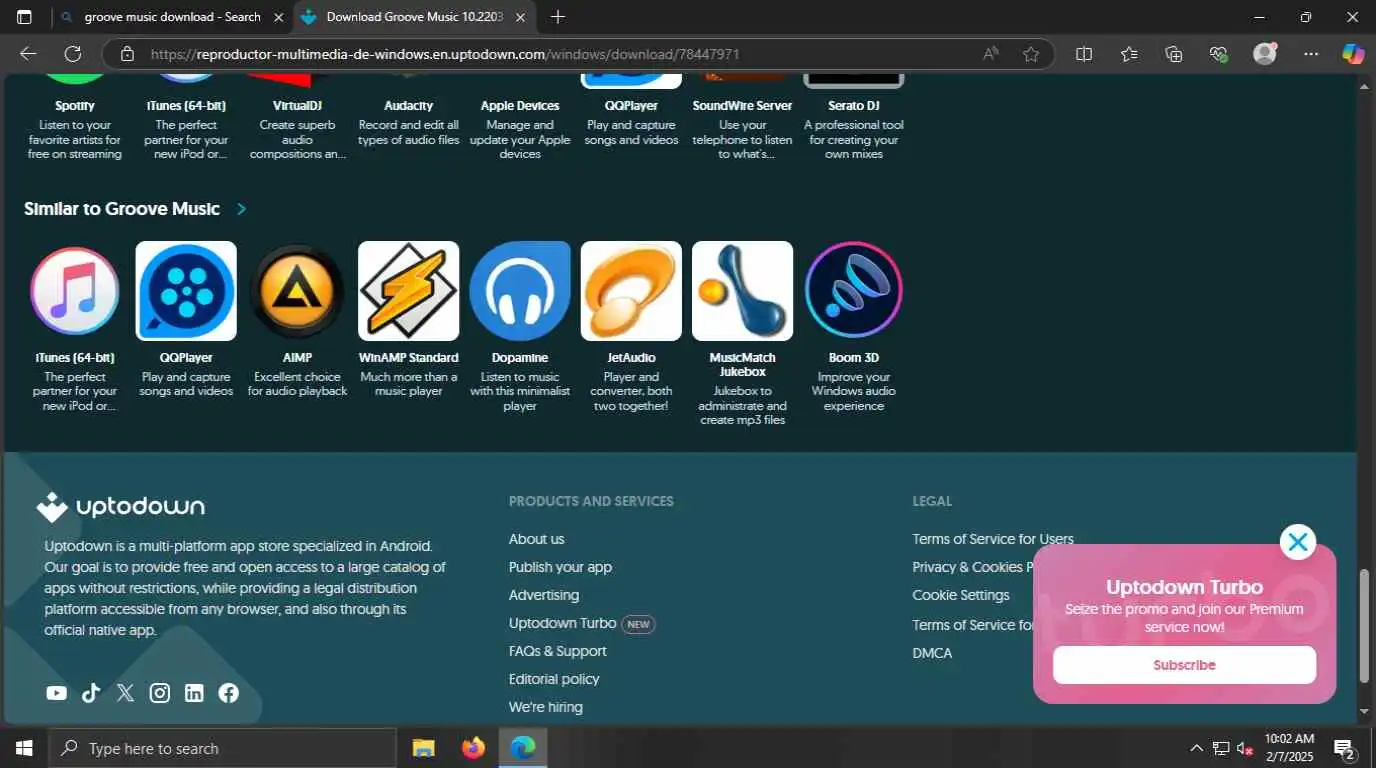Open the We're hiring link

(546, 707)
